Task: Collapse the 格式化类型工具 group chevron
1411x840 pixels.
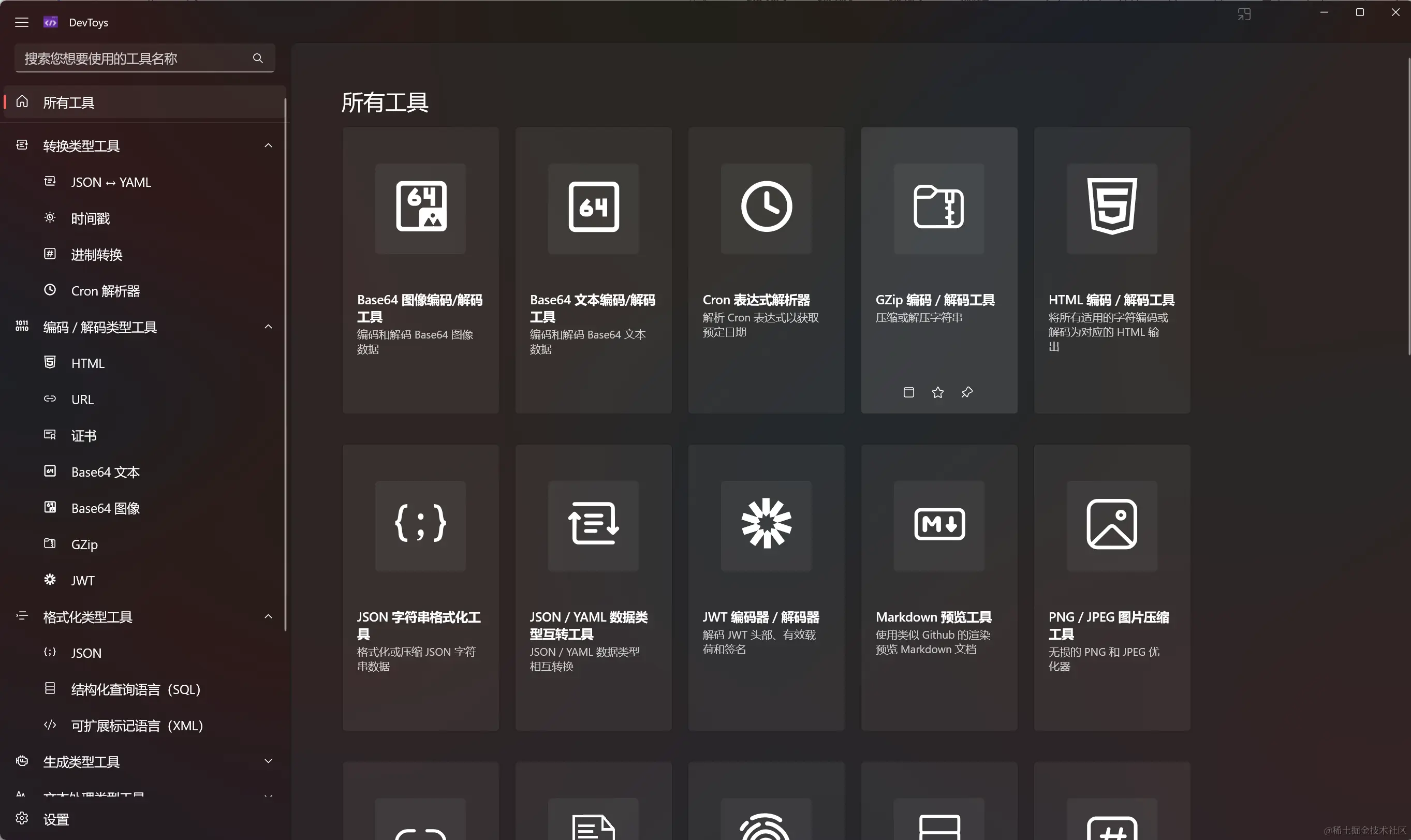Action: coord(268,616)
